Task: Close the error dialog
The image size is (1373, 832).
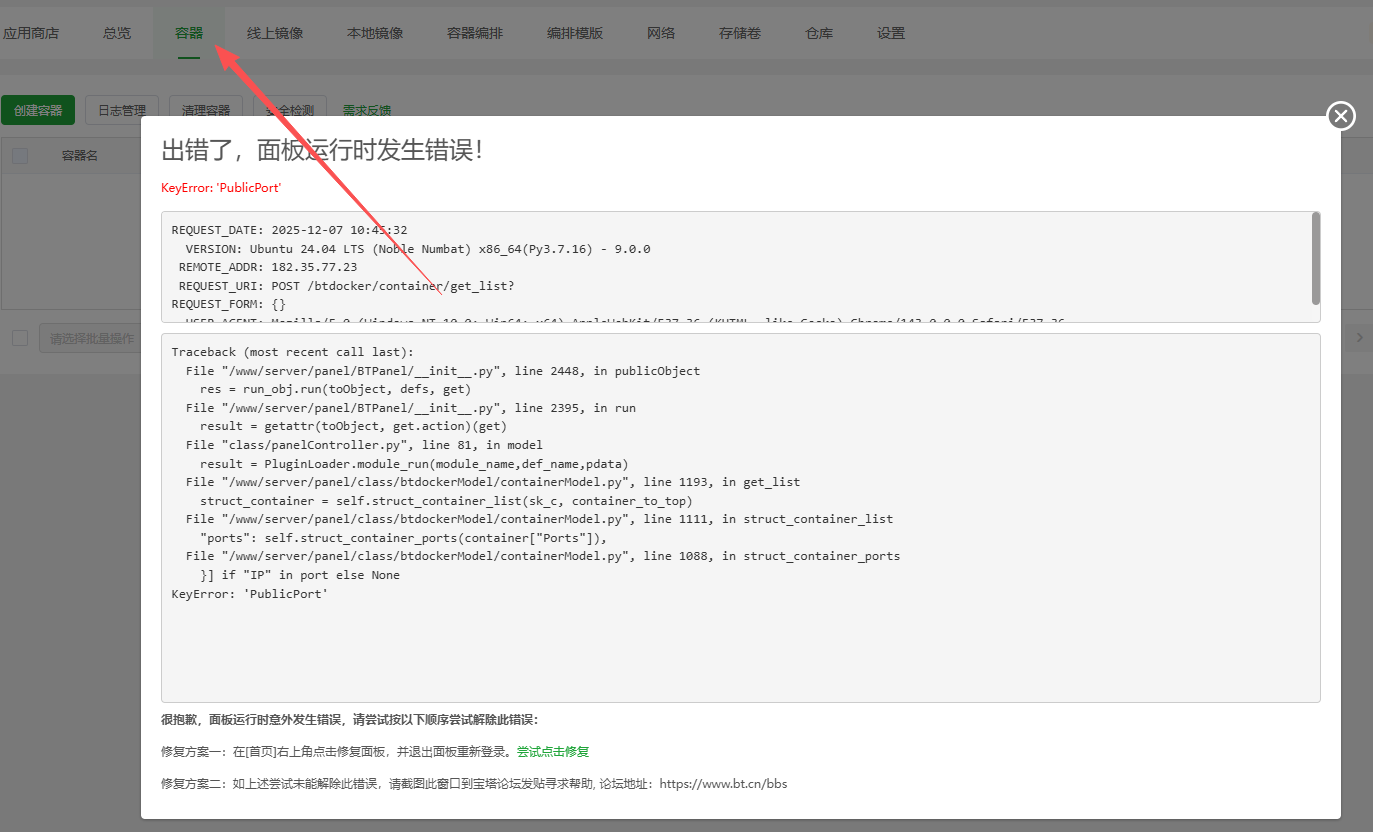Action: tap(1340, 115)
